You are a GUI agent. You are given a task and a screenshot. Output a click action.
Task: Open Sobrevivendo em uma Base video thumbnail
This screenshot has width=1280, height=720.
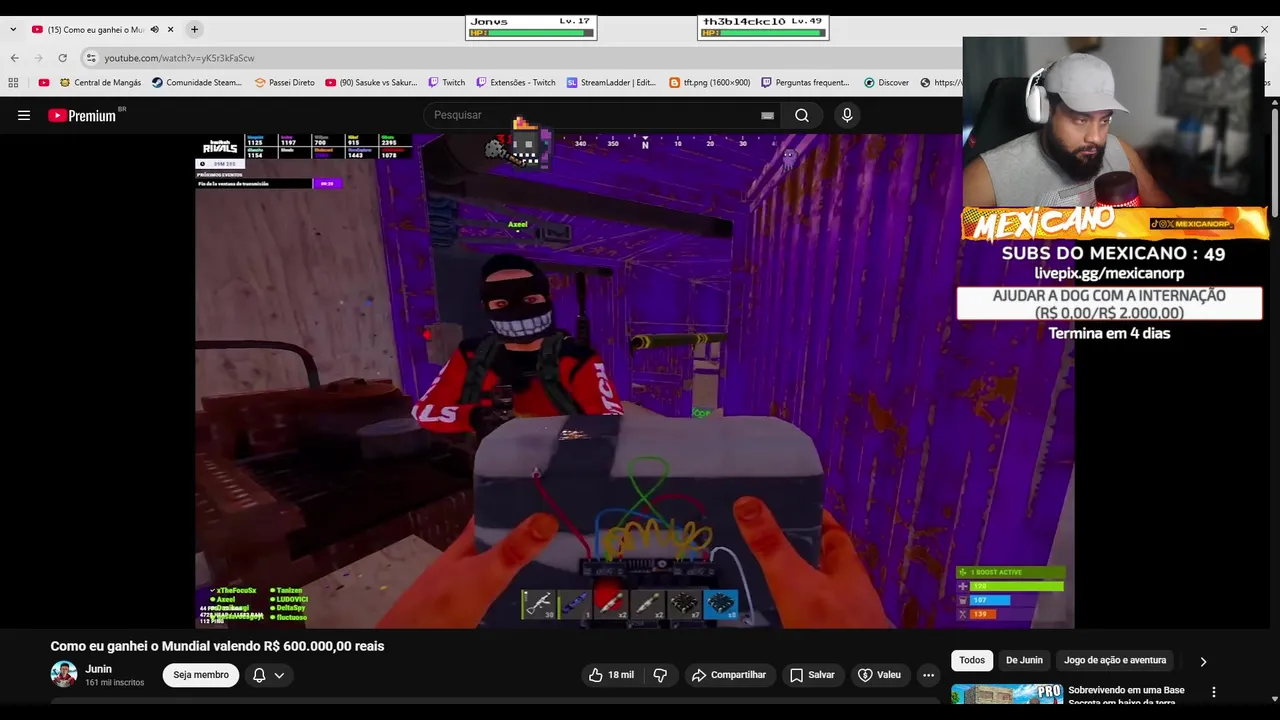[x=1007, y=695]
